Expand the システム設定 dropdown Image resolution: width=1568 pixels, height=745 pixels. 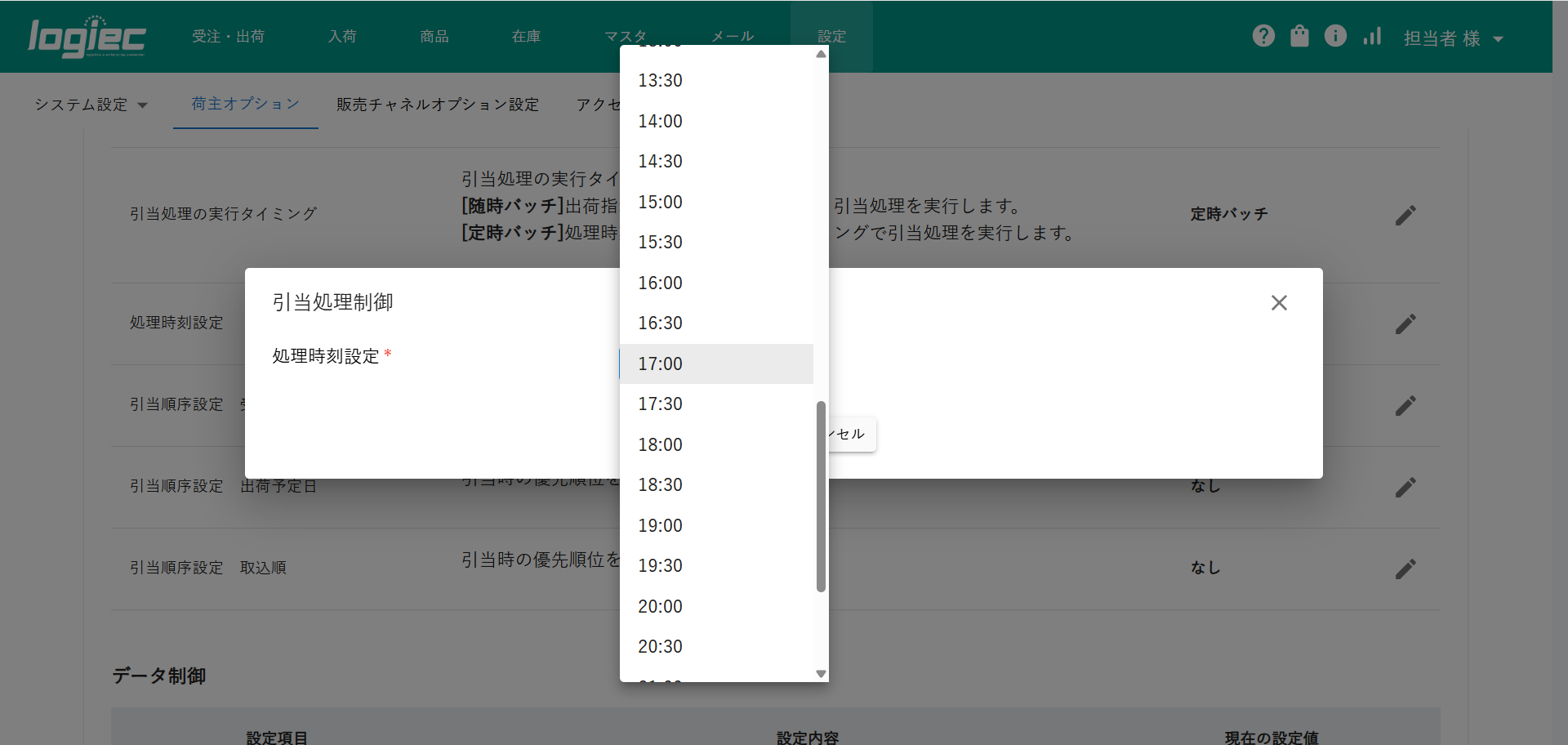tap(91, 105)
